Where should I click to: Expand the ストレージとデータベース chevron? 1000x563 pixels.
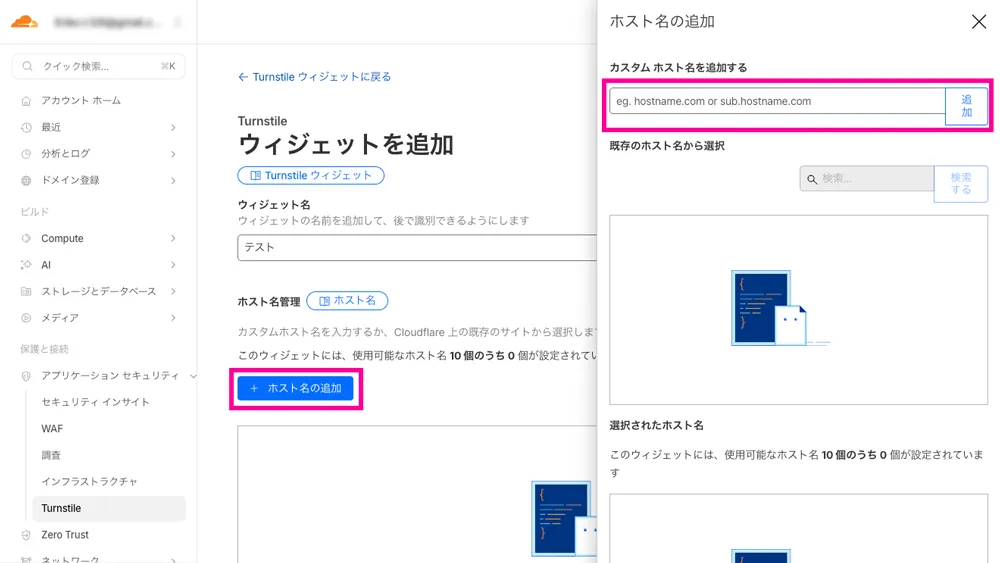click(173, 291)
